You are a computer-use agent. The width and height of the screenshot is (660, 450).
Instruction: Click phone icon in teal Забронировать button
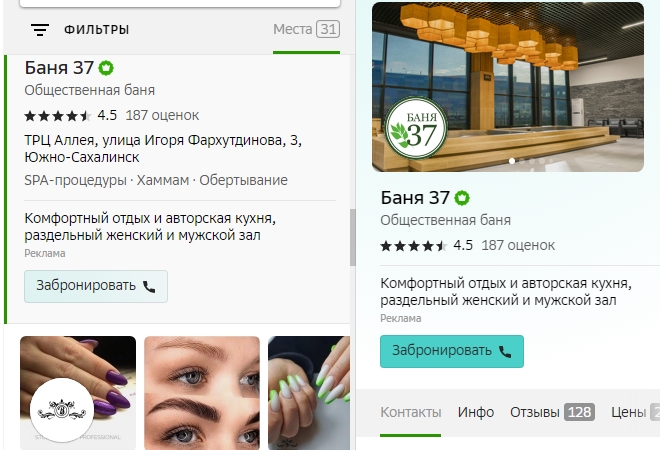coord(505,351)
